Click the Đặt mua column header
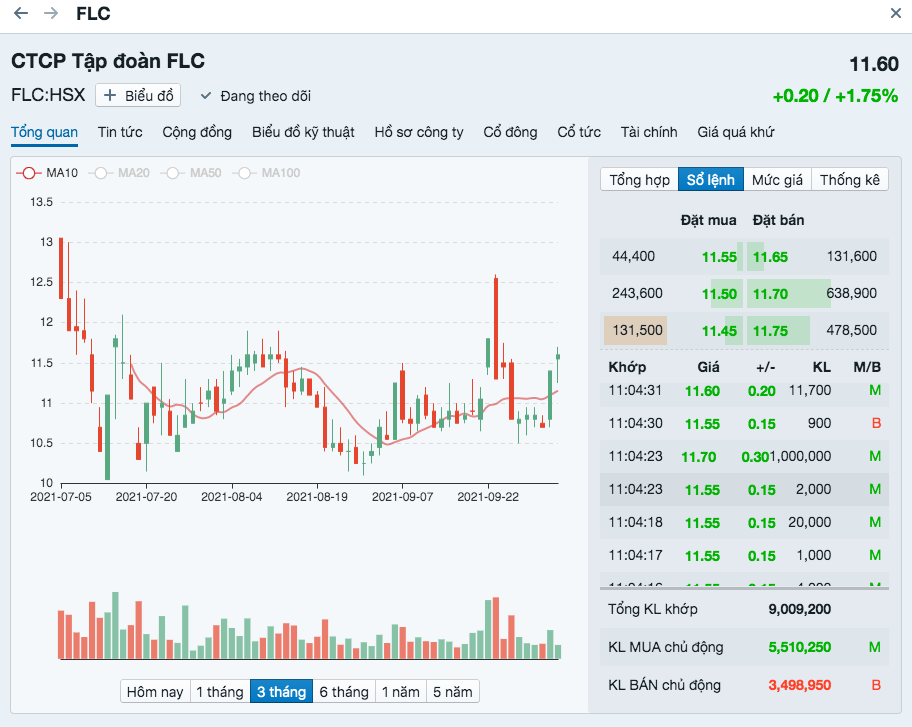This screenshot has width=912, height=727. click(708, 220)
